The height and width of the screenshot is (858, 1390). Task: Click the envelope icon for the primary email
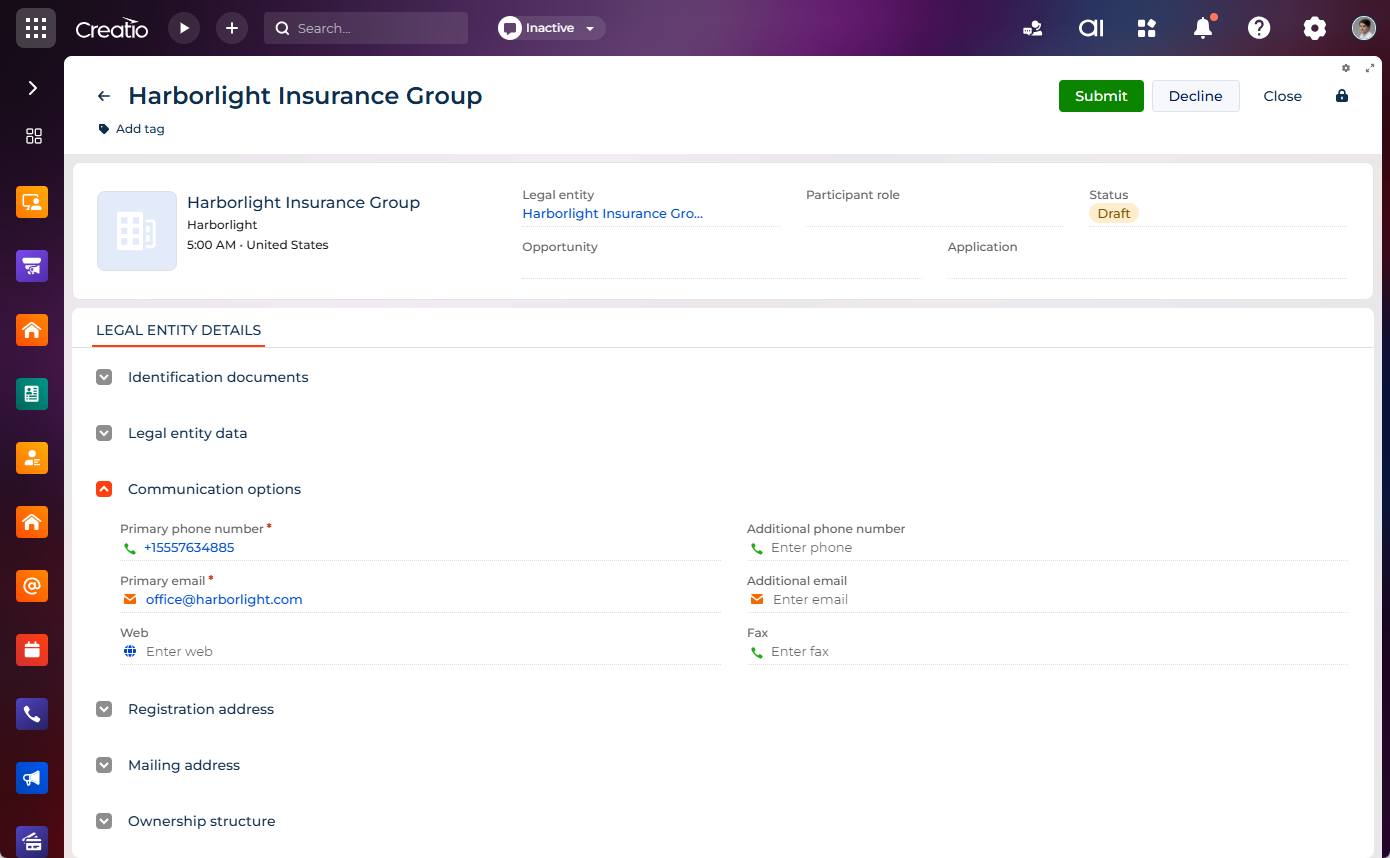(x=130, y=600)
